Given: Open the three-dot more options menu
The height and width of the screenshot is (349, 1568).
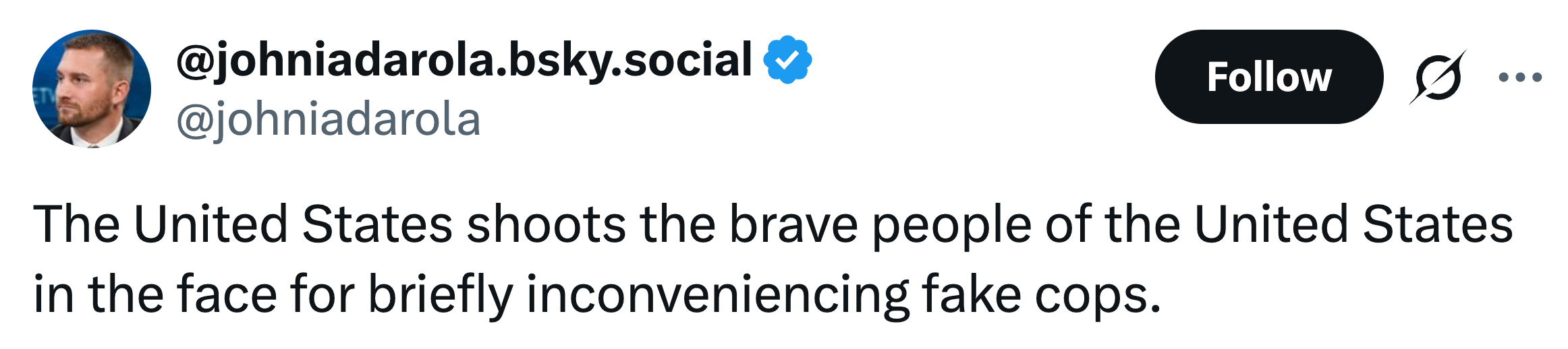Looking at the screenshot, I should pyautogui.click(x=1519, y=77).
